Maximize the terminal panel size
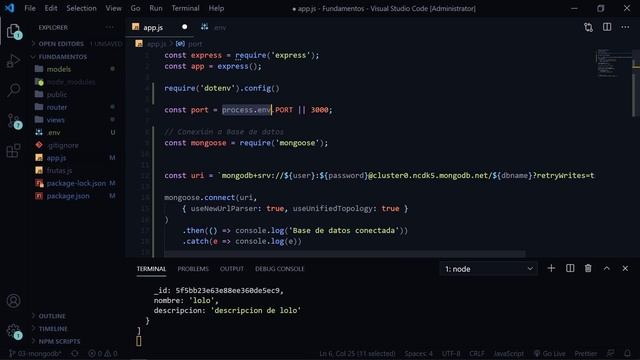Image resolution: width=640 pixels, height=360 pixels. tap(607, 268)
